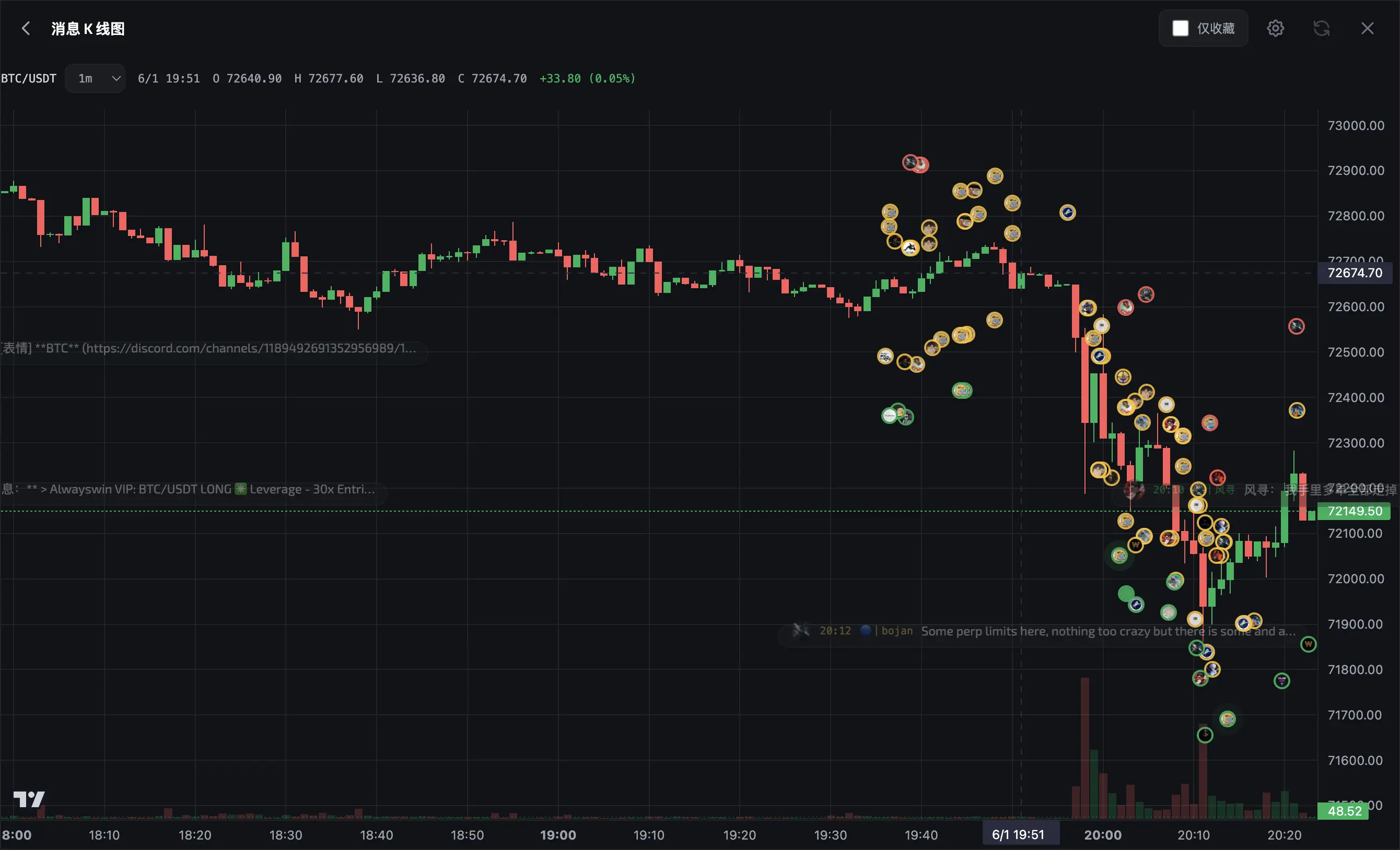Click the 72149.50 current price label
Screen dimensions: 1400x850
1355,511
